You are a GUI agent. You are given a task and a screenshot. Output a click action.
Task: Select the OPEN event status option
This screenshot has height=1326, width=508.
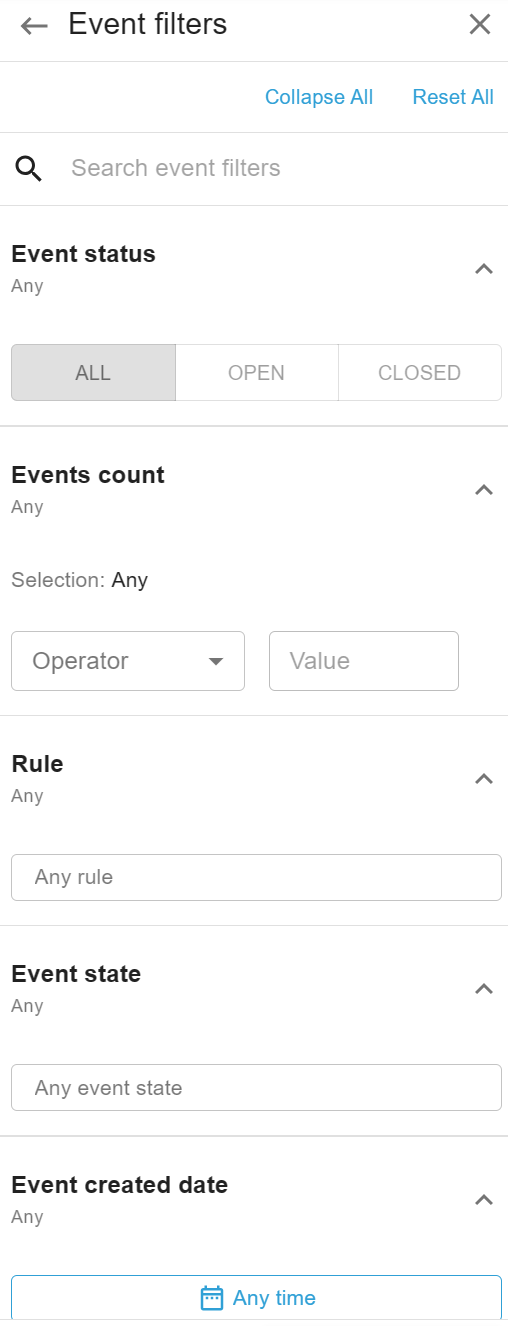click(x=257, y=373)
